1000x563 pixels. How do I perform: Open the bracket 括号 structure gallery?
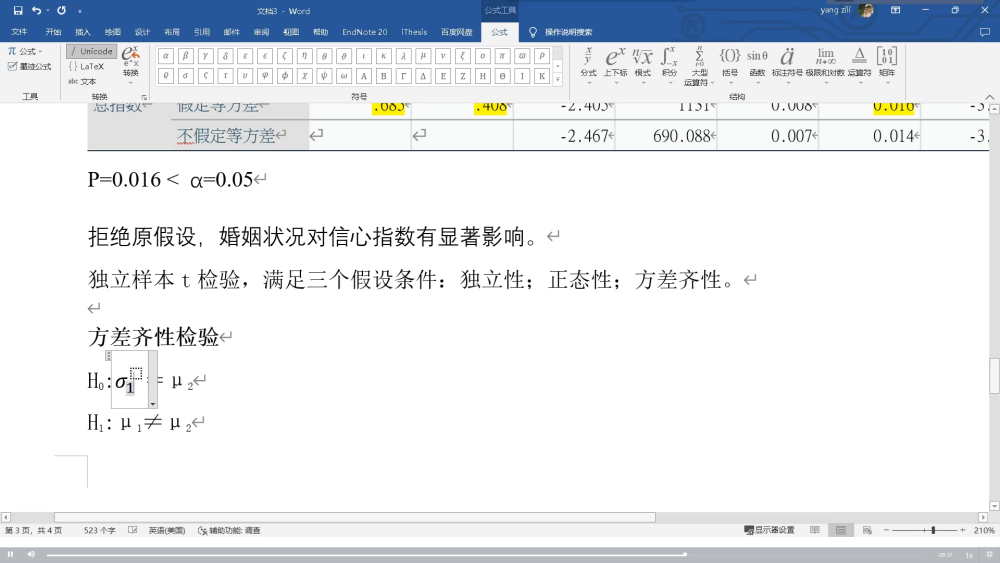pos(730,61)
